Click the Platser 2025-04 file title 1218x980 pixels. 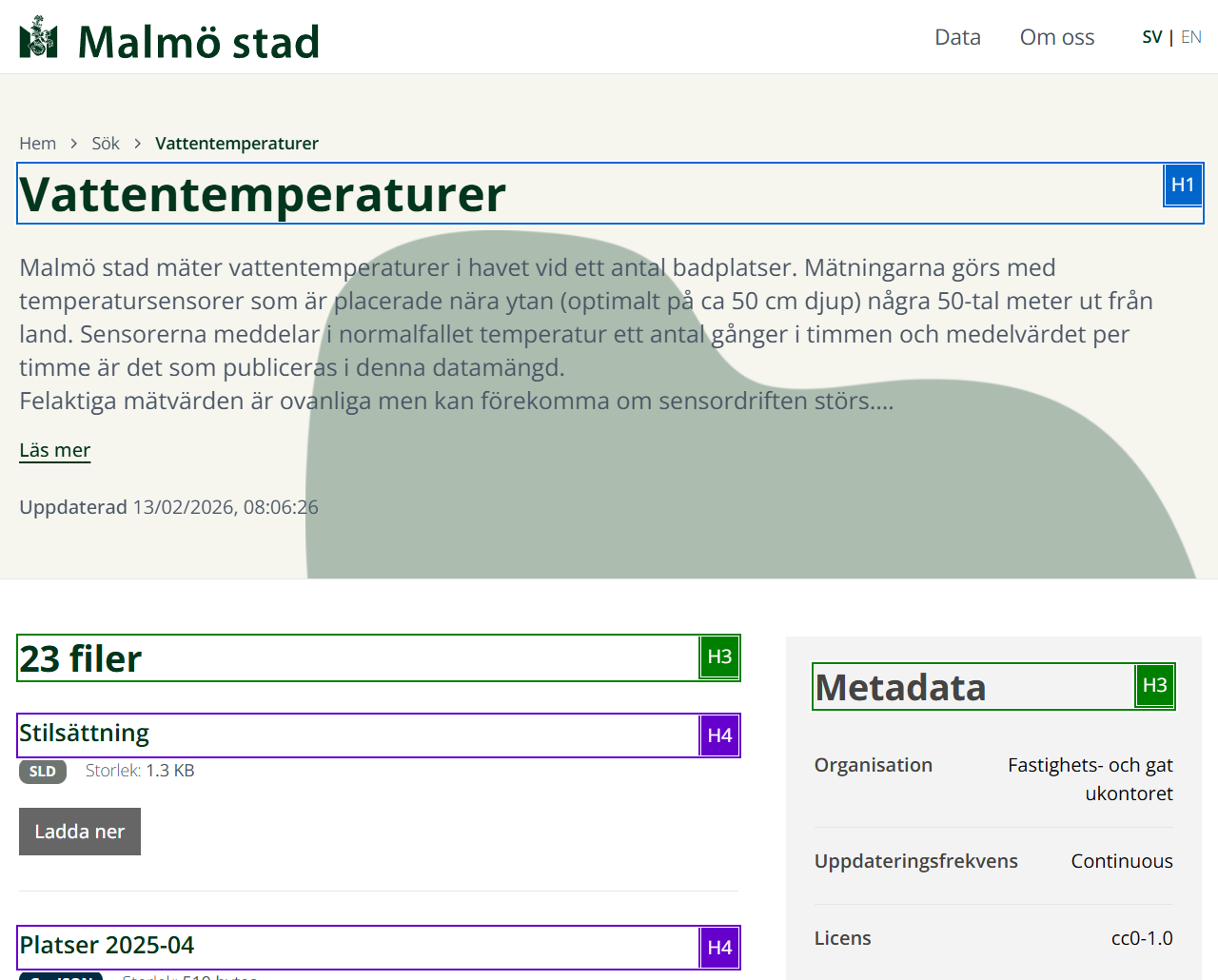[x=107, y=945]
